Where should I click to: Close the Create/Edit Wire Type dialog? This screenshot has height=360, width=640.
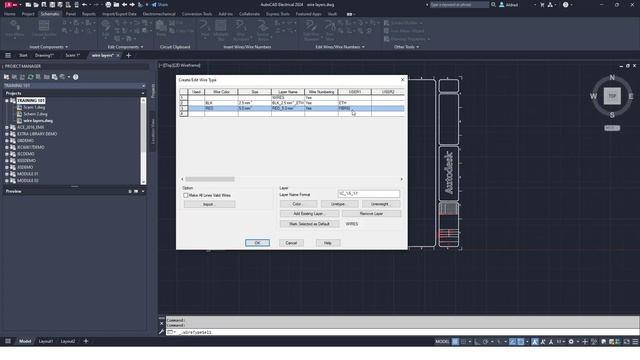click(x=402, y=80)
